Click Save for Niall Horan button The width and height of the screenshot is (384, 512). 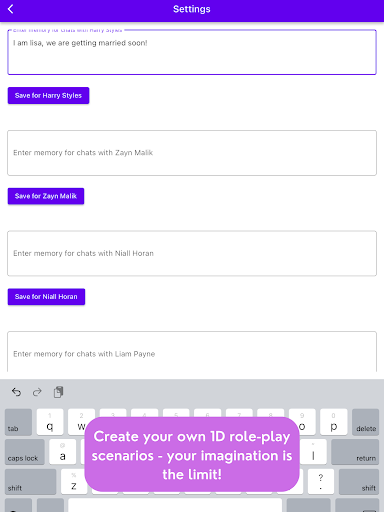point(46,297)
